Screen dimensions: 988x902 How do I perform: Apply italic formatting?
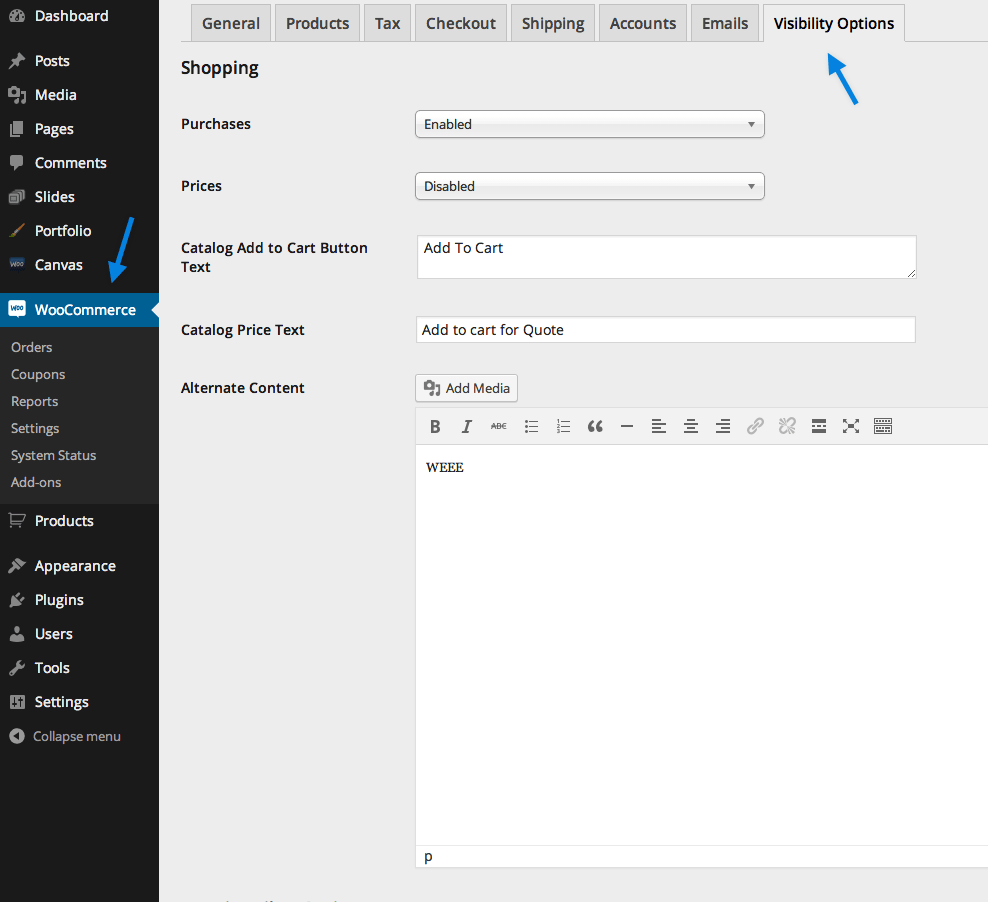467,426
